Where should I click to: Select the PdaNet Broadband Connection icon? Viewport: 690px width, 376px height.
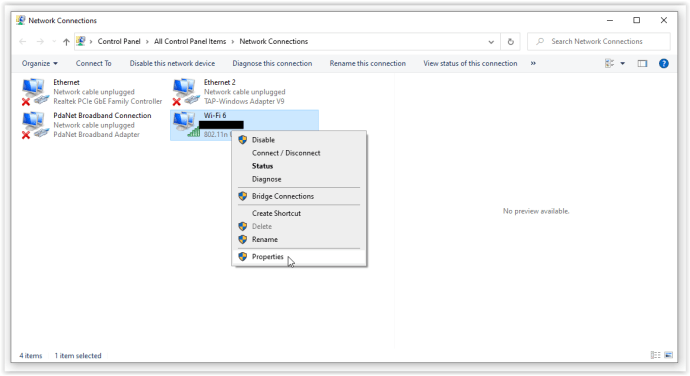35,125
